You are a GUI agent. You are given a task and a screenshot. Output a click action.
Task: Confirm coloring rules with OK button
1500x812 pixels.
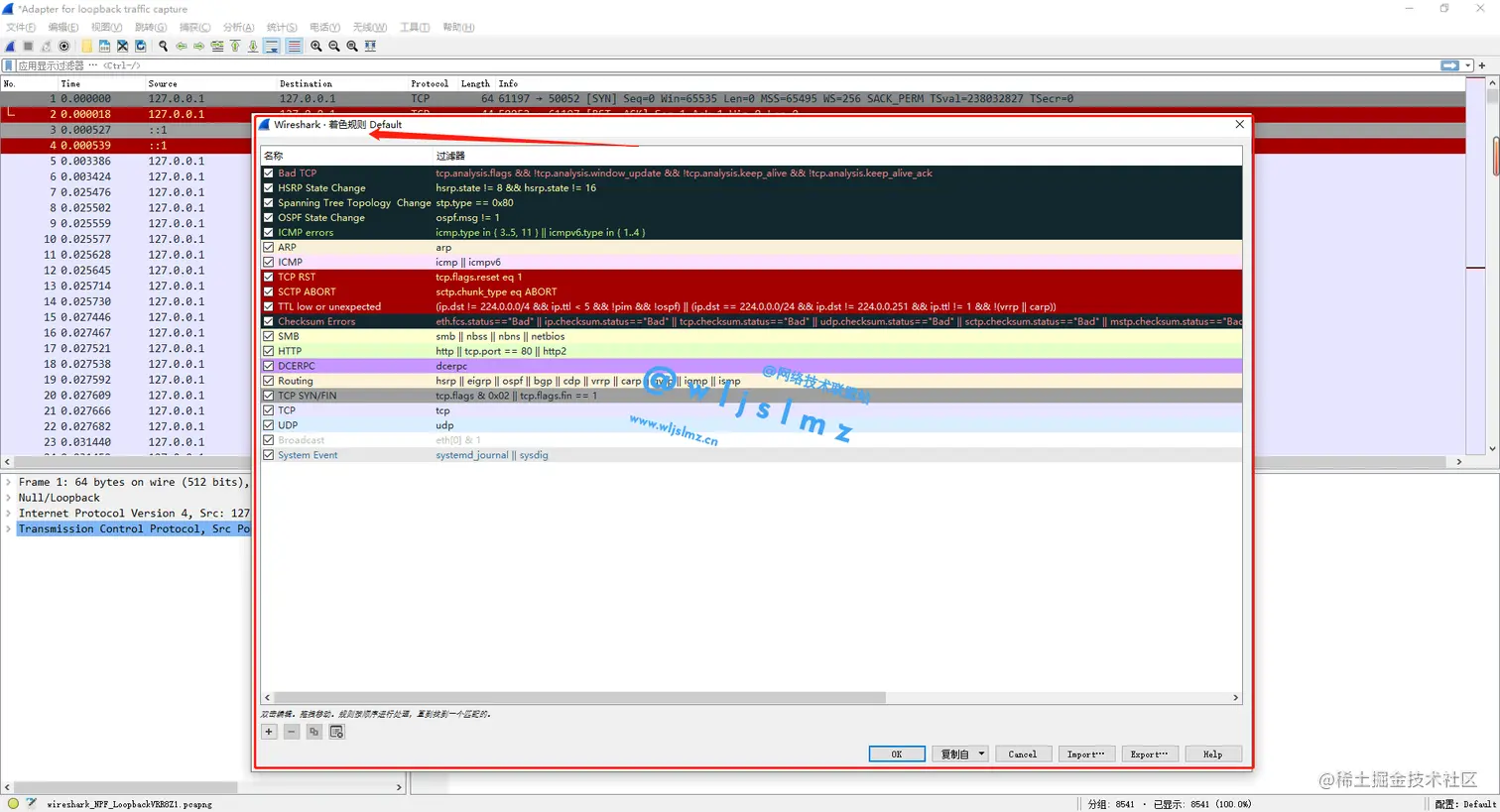tap(897, 754)
